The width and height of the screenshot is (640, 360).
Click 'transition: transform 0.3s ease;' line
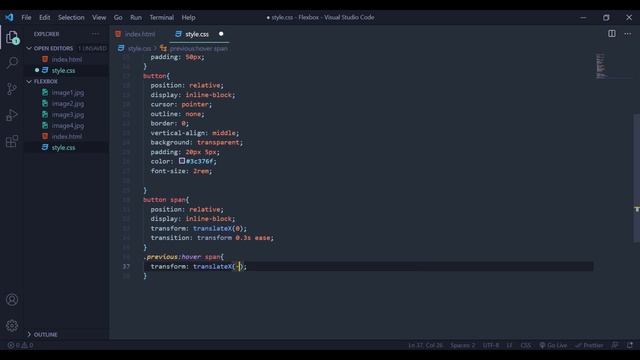[x=212, y=238]
